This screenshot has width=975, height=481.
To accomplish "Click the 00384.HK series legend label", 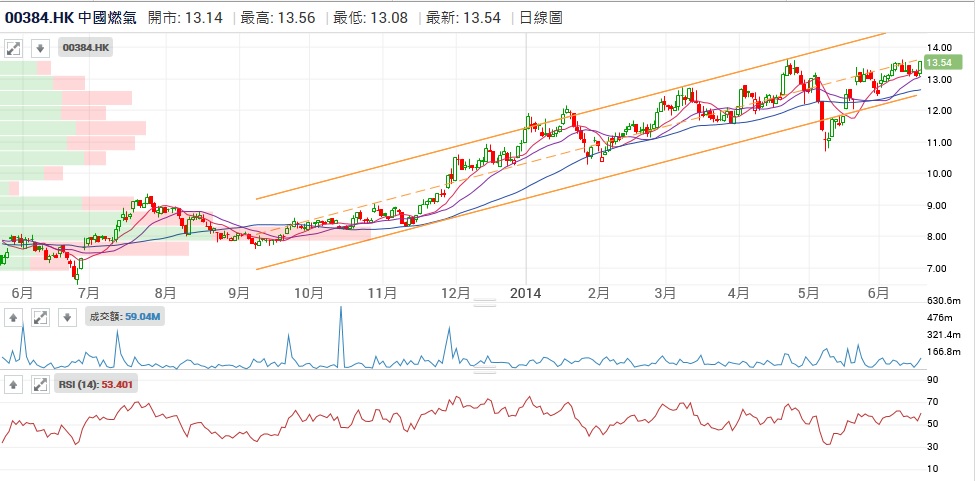I will (x=86, y=47).
